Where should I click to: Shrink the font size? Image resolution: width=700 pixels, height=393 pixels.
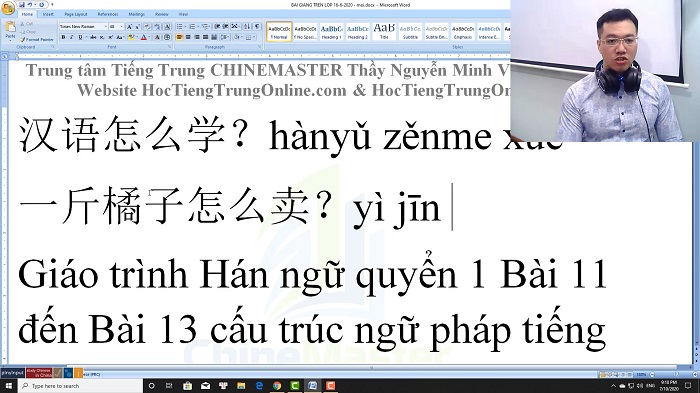[138, 27]
